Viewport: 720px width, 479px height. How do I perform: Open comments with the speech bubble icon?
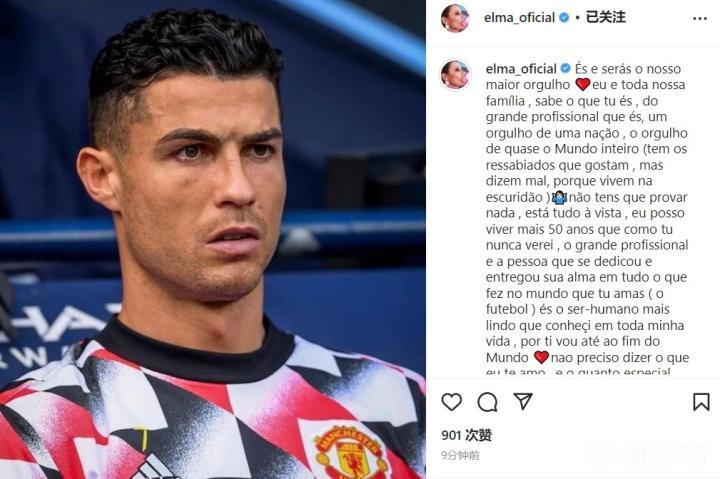(x=487, y=402)
